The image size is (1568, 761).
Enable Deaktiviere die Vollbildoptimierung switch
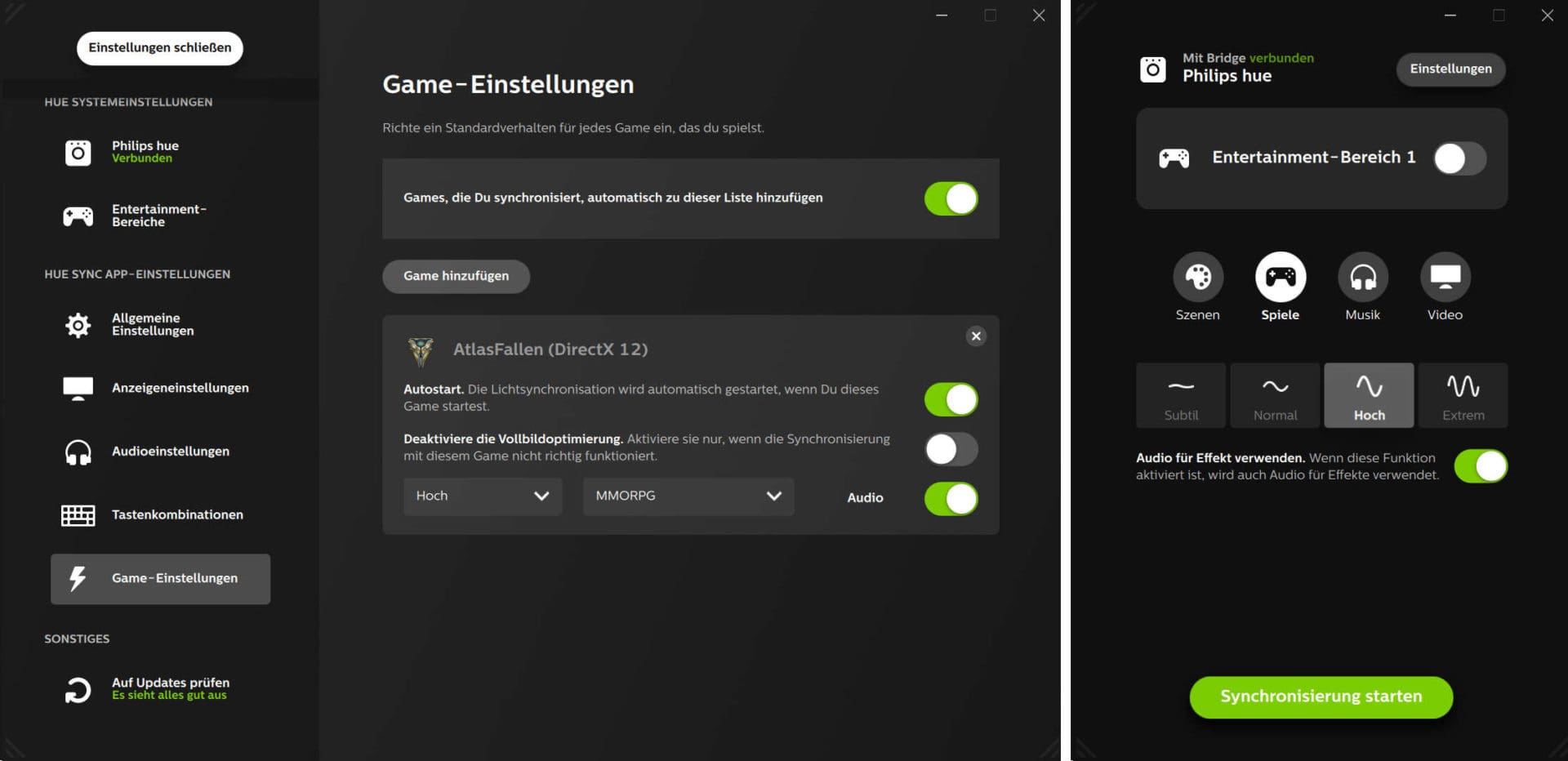(951, 449)
